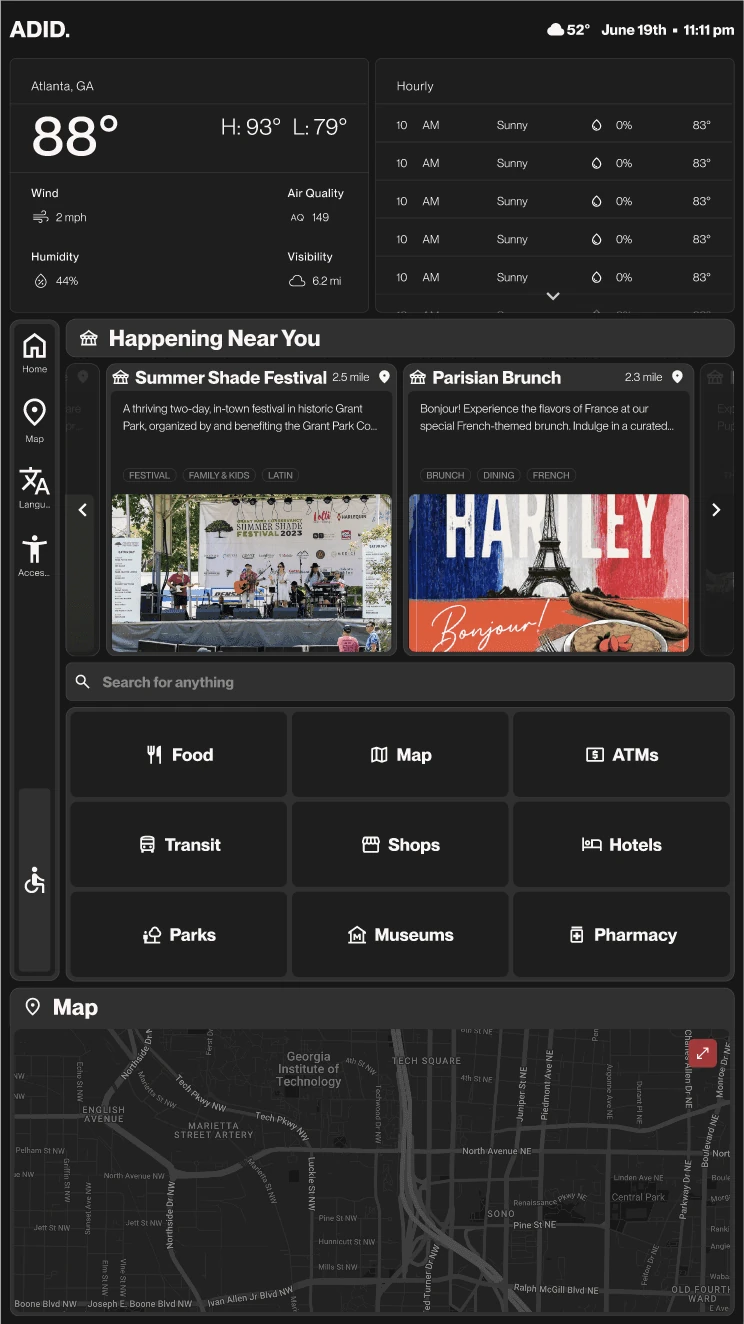Browse the Hotels category
This screenshot has height=1324, width=744.
pos(622,845)
